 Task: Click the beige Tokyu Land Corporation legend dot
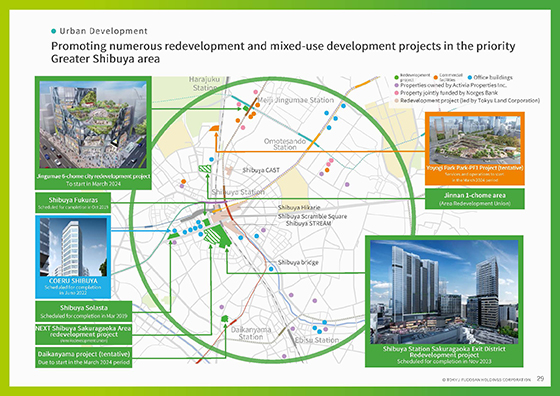(x=396, y=101)
